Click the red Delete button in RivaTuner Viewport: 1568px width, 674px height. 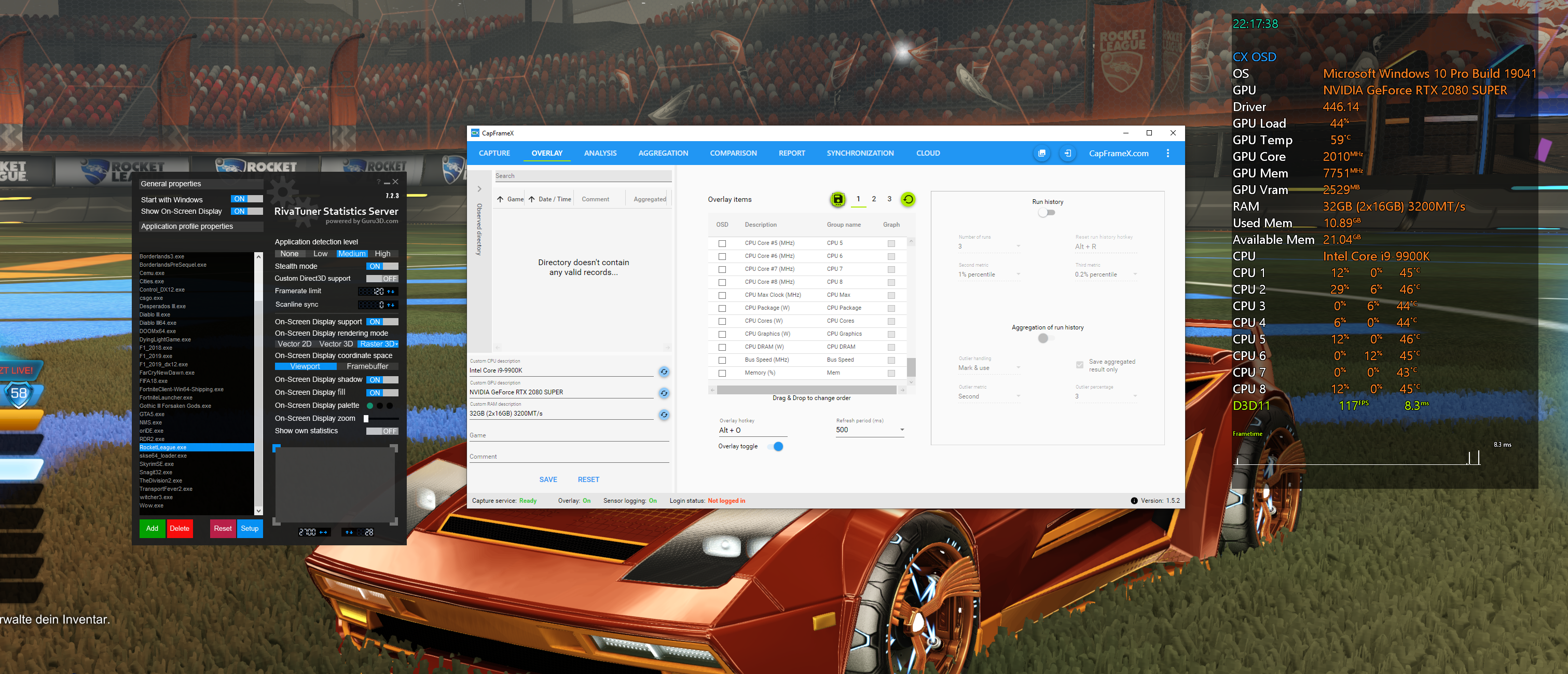click(x=180, y=529)
